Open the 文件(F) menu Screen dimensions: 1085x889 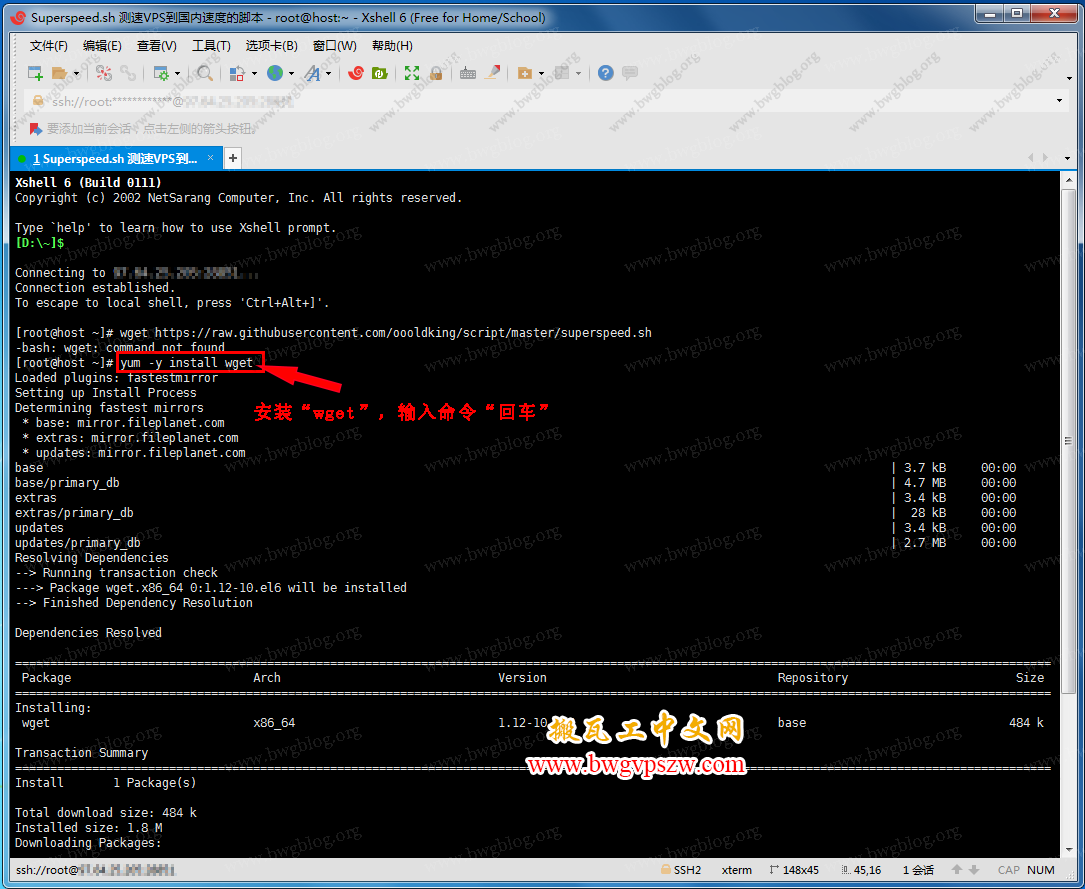[x=48, y=46]
